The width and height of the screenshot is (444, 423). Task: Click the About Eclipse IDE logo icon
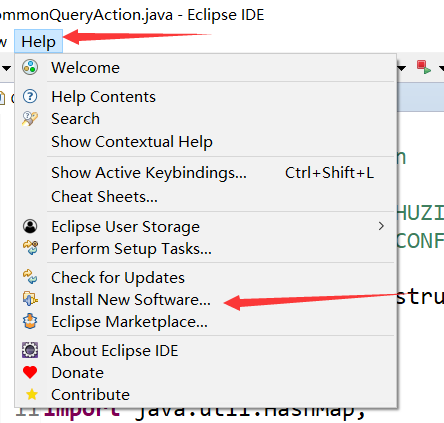(x=30, y=350)
